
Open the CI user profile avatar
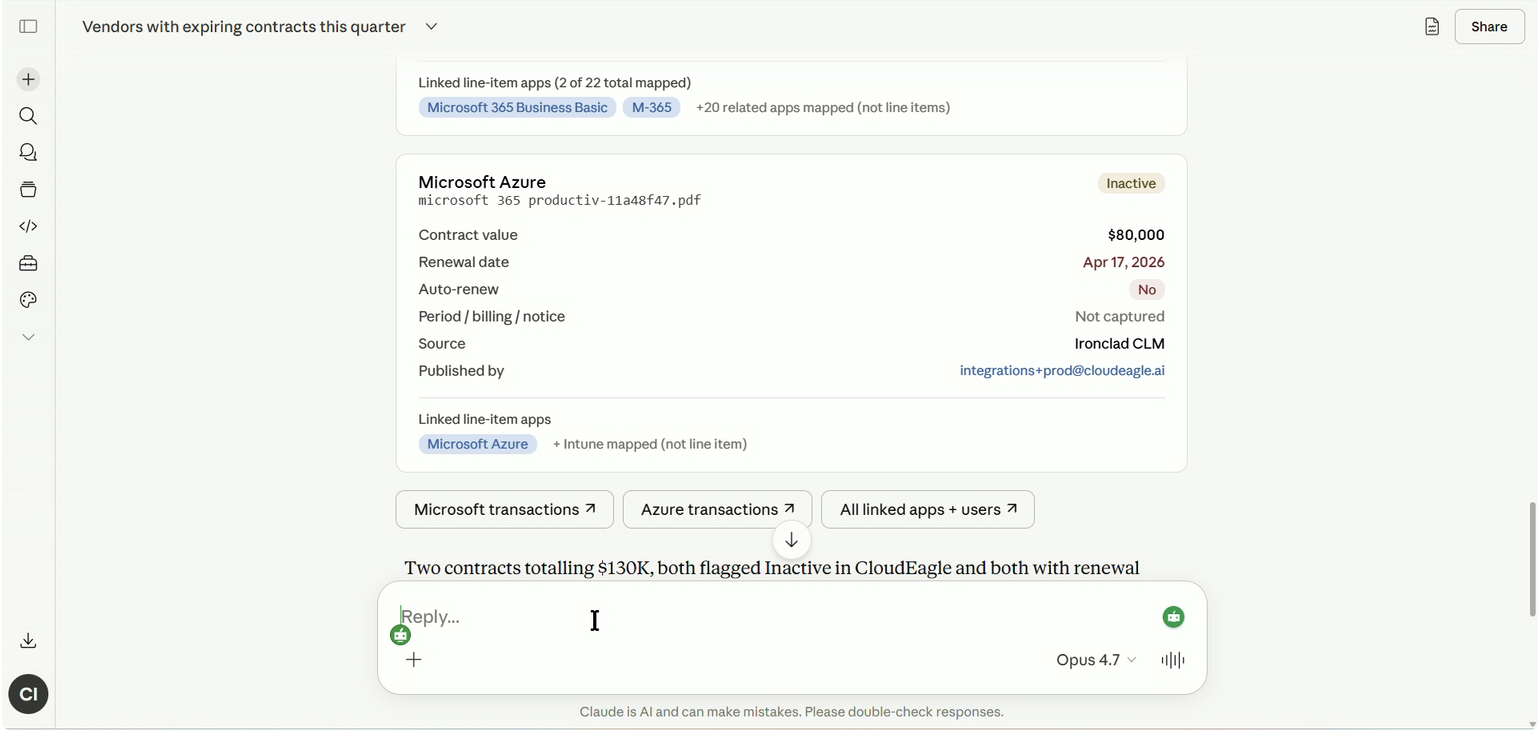[x=28, y=694]
